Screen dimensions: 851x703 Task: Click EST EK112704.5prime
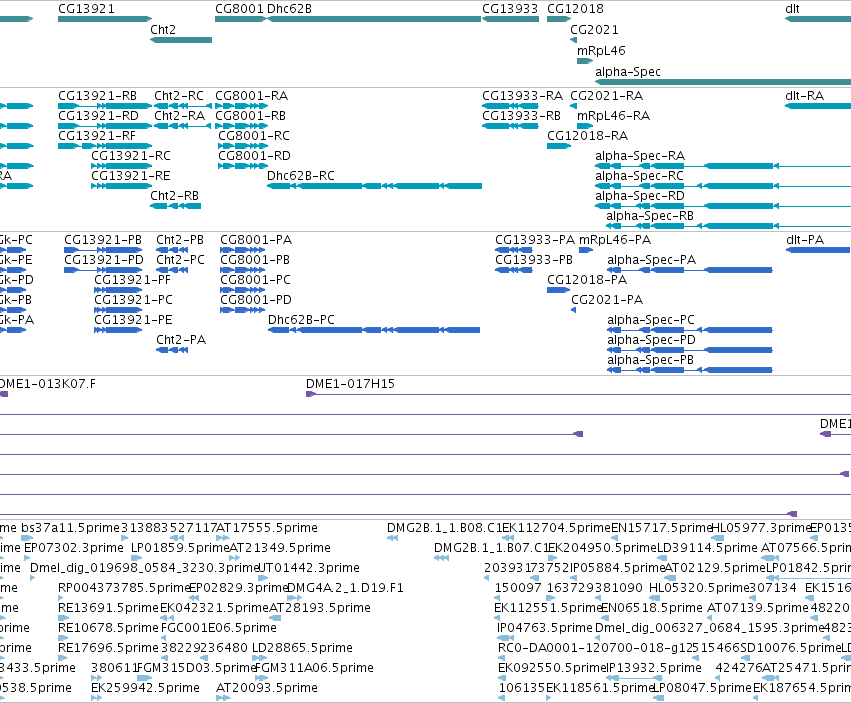(x=557, y=528)
